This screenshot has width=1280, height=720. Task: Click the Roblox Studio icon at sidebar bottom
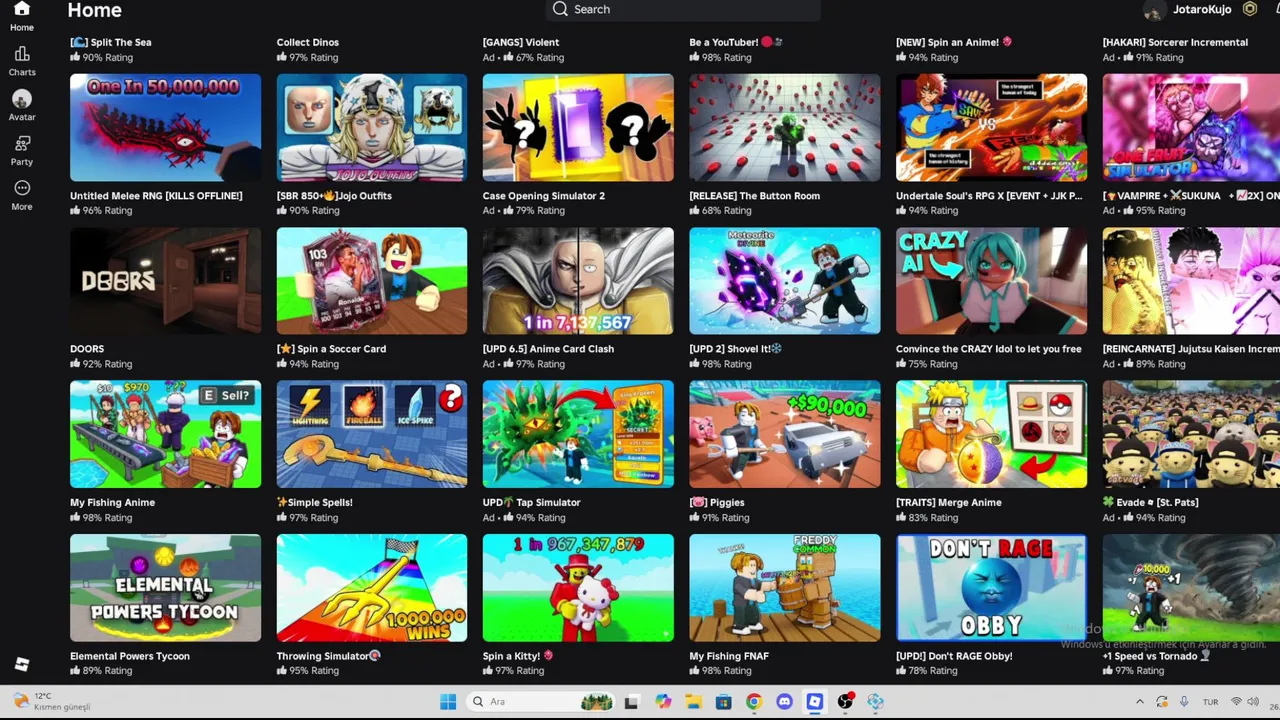[x=22, y=664]
